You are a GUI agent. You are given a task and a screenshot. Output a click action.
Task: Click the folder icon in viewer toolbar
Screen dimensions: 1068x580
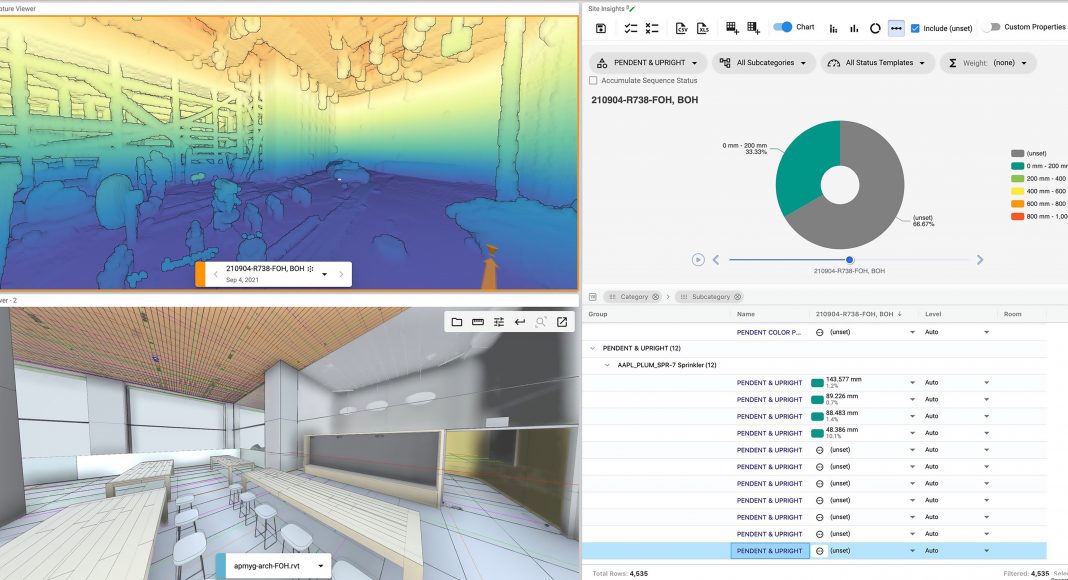[456, 322]
